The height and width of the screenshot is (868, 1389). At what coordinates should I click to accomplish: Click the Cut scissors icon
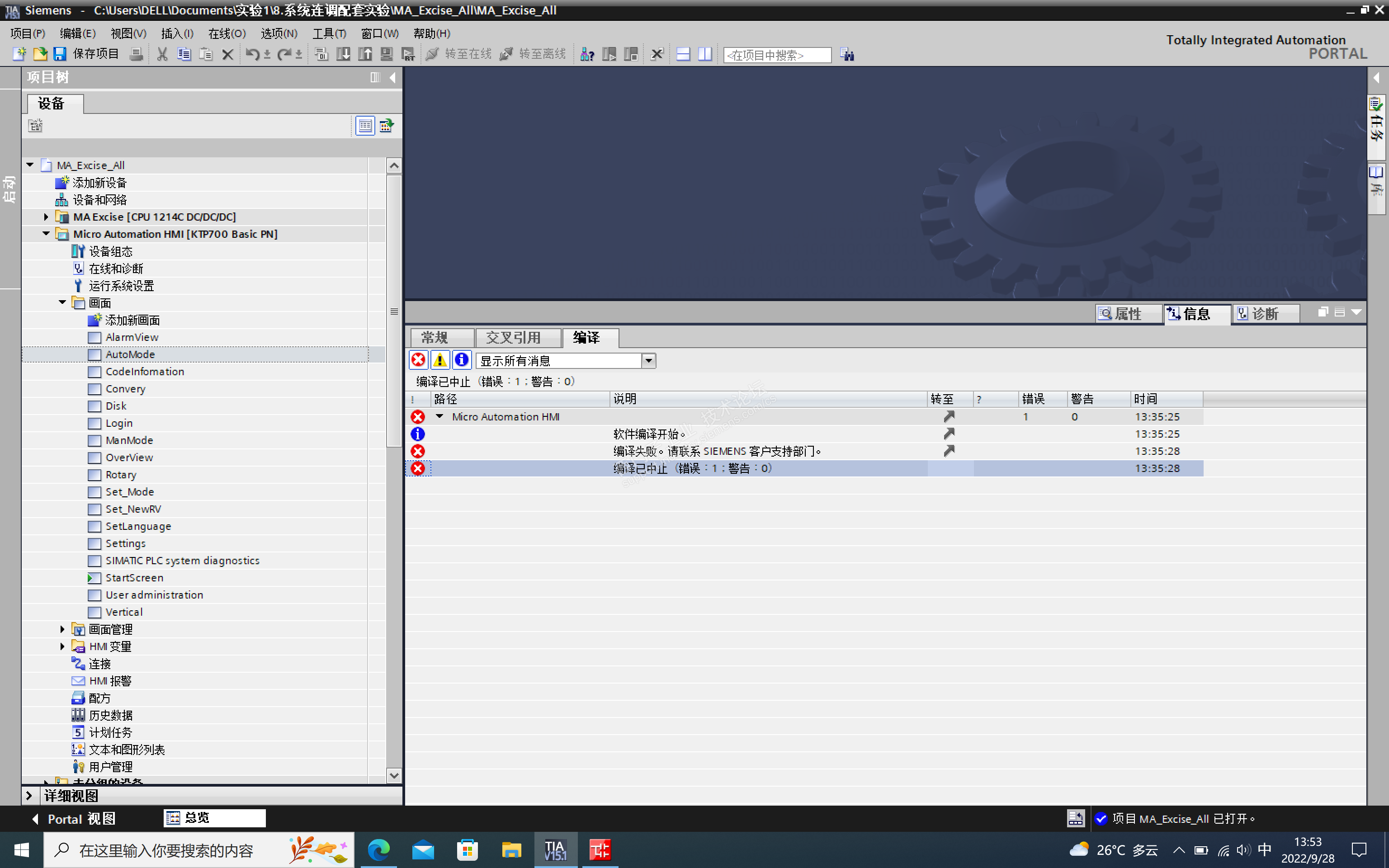coord(162,54)
